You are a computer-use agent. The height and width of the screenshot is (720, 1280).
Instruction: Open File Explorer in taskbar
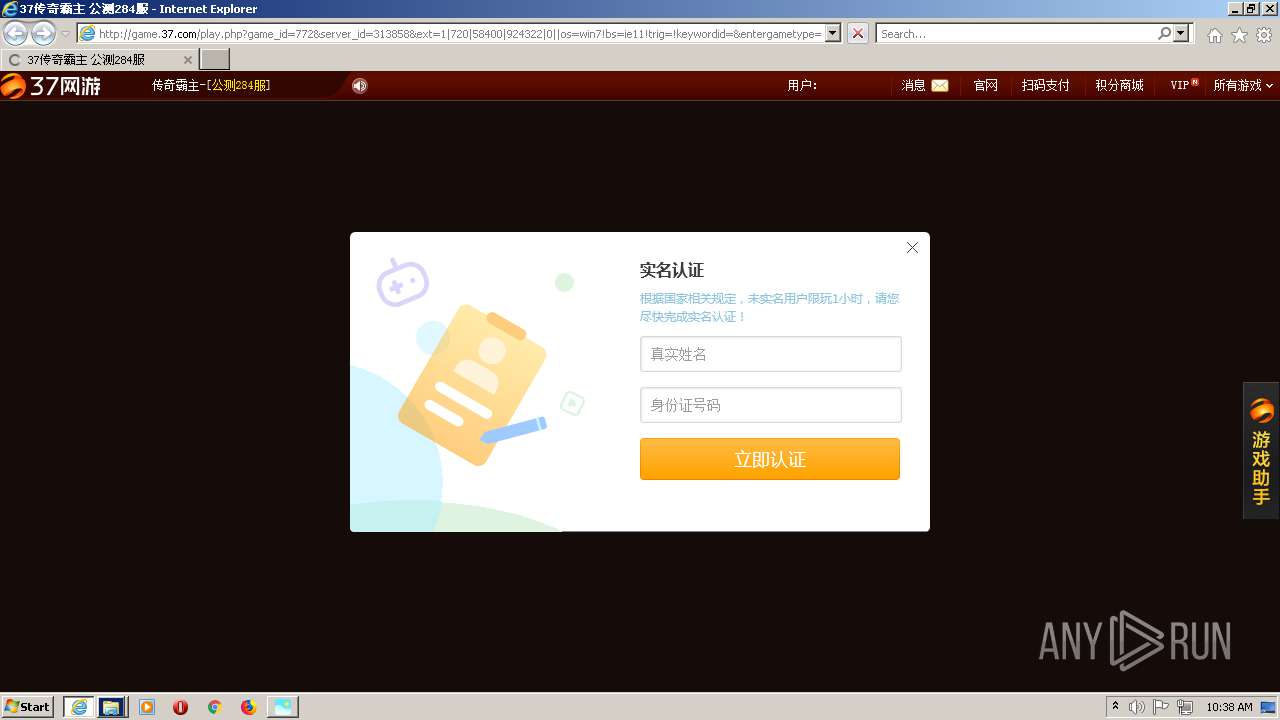point(112,707)
